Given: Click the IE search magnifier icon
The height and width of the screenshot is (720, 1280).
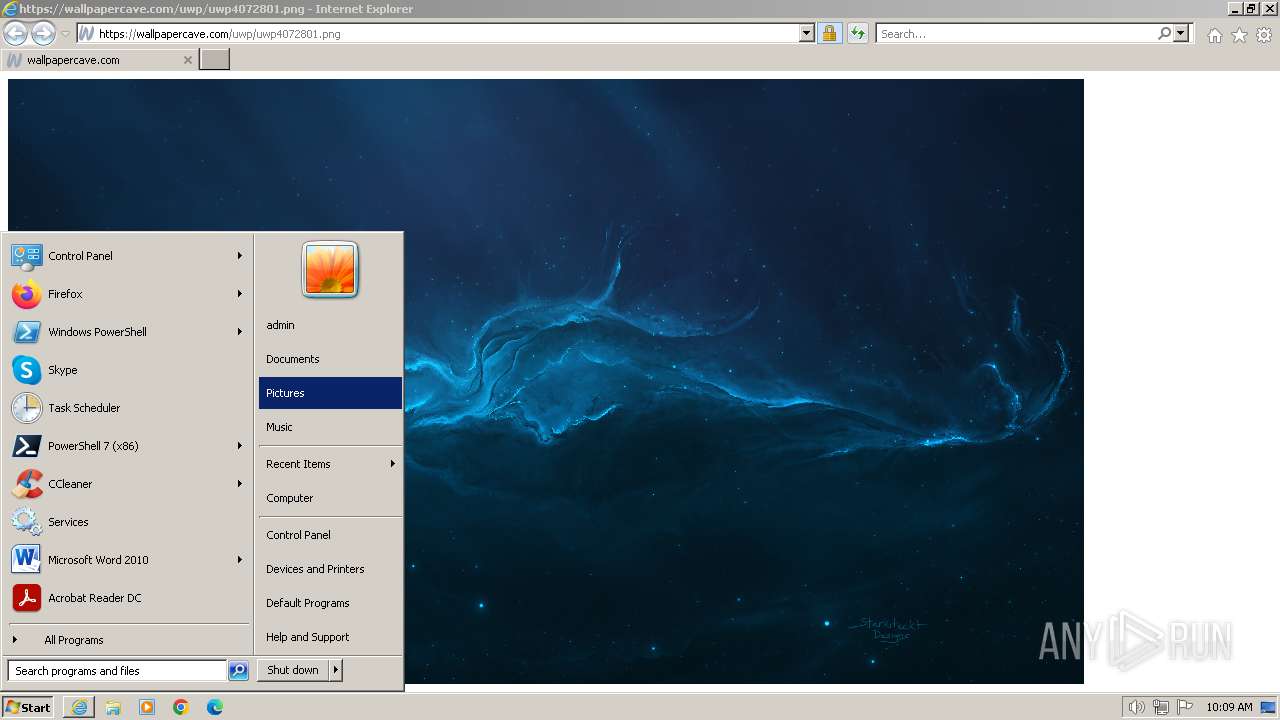Looking at the screenshot, I should [1164, 33].
